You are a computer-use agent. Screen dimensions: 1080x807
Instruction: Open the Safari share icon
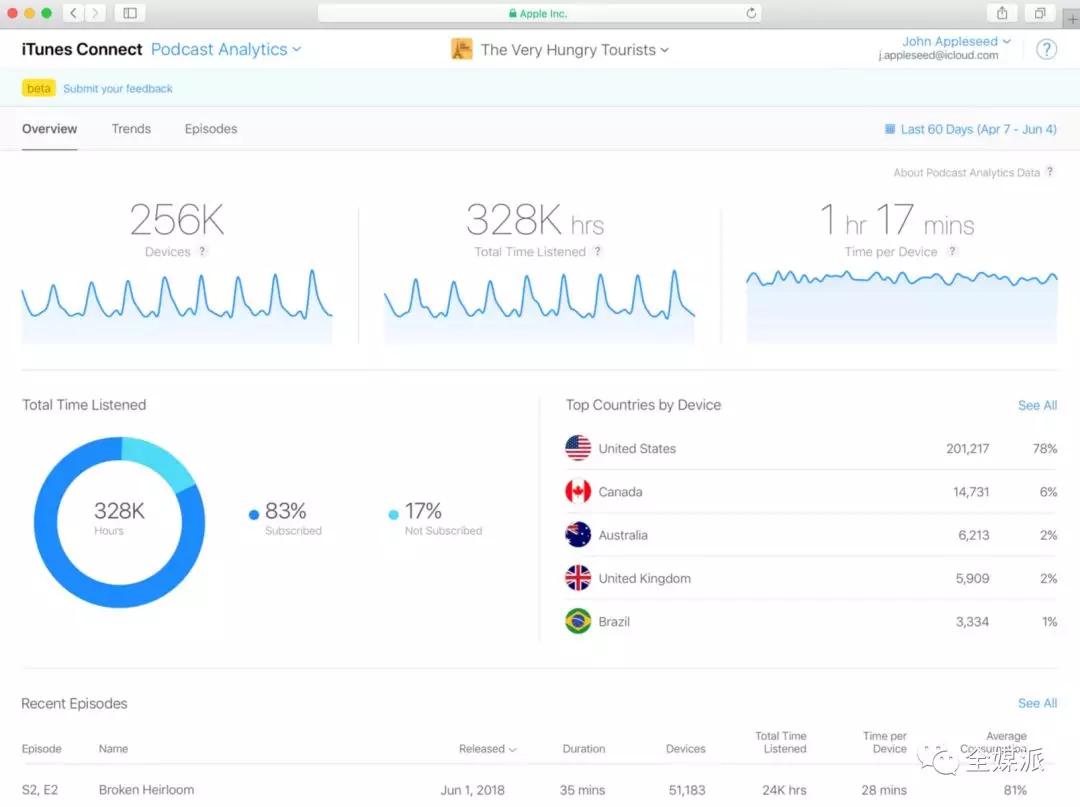[x=1002, y=13]
